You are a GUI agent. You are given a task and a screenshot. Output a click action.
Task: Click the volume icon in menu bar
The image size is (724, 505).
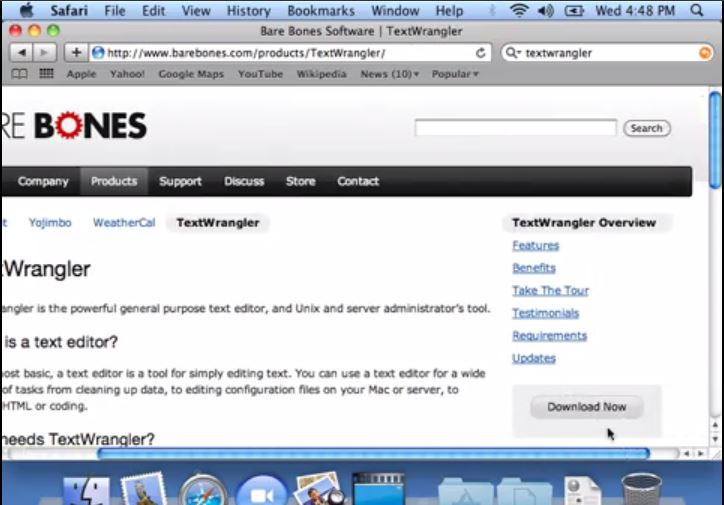point(546,10)
